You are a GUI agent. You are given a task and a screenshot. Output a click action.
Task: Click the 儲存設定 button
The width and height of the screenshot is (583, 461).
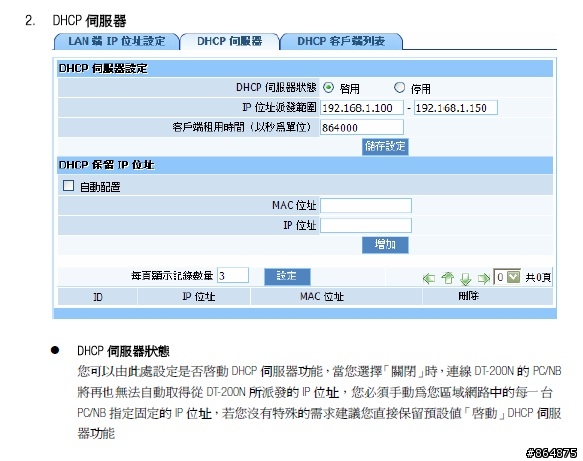pos(385,146)
